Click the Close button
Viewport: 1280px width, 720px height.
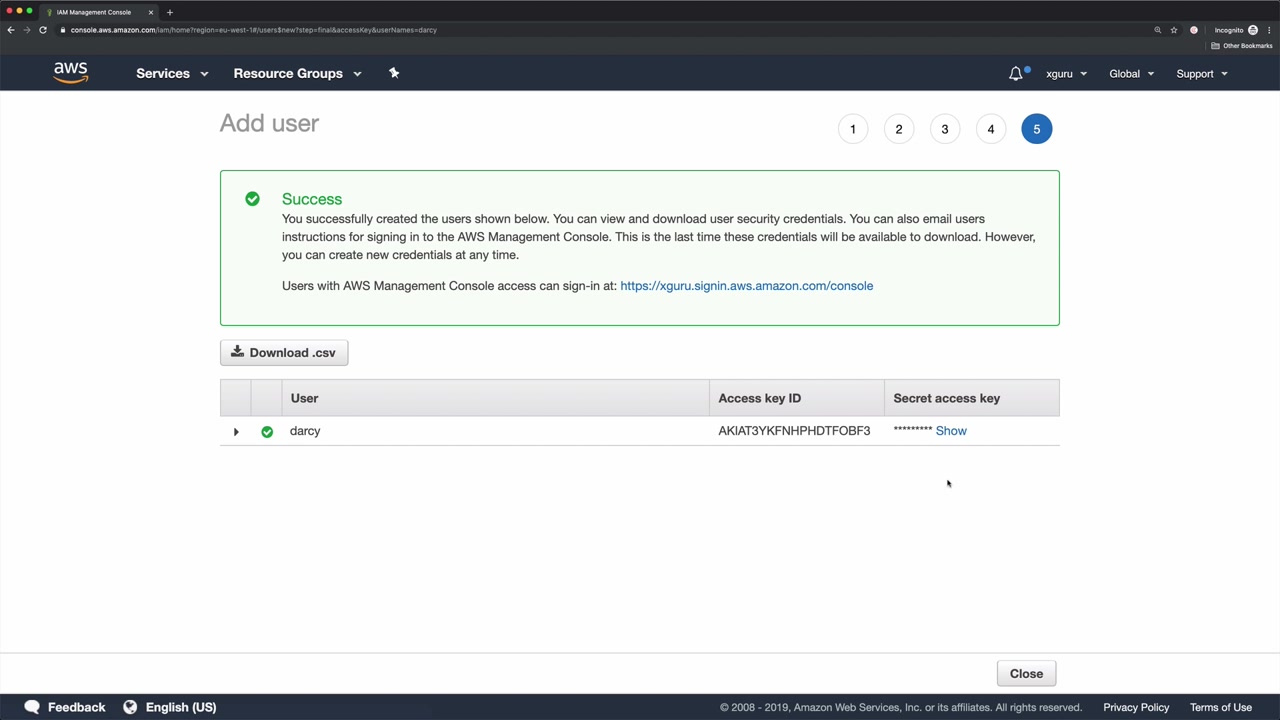point(1026,674)
